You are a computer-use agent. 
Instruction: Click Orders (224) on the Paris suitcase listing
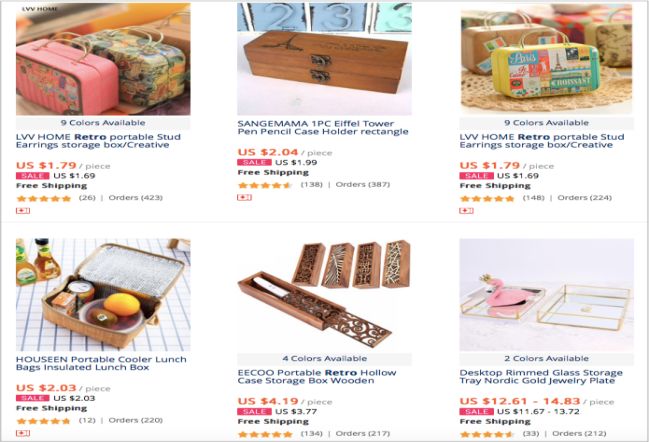584,198
